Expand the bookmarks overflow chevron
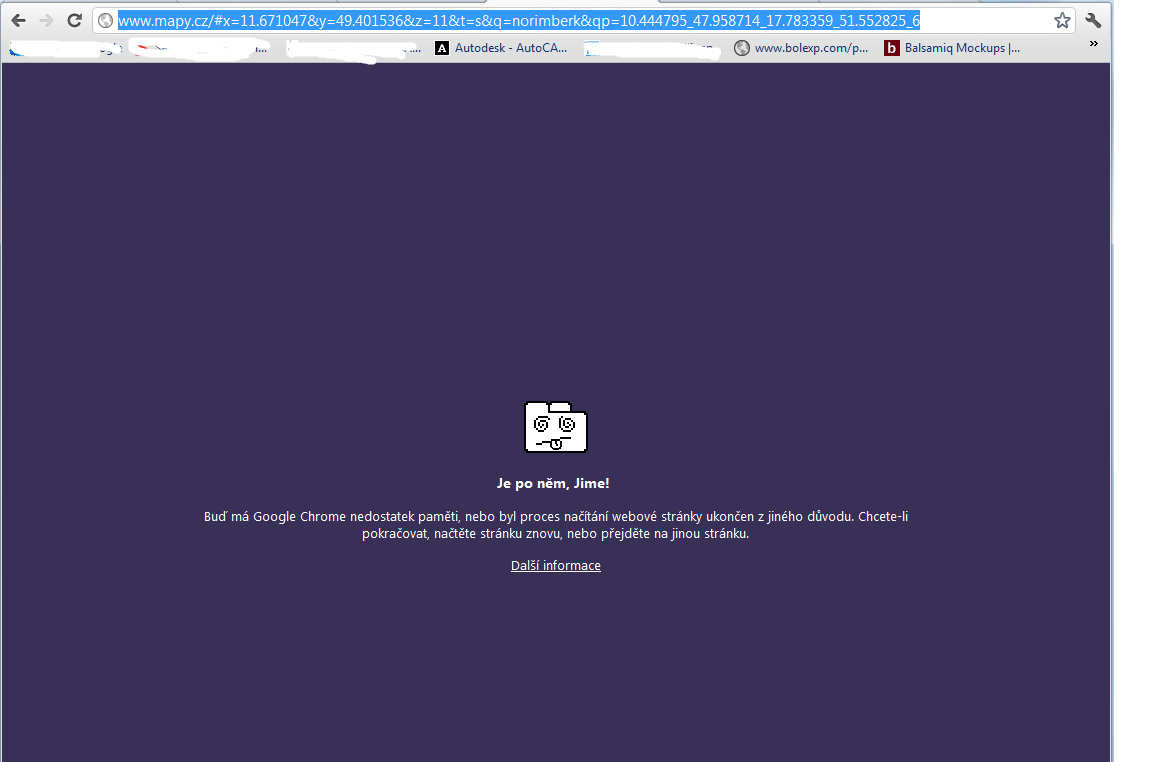The height and width of the screenshot is (762, 1152). pos(1093,45)
